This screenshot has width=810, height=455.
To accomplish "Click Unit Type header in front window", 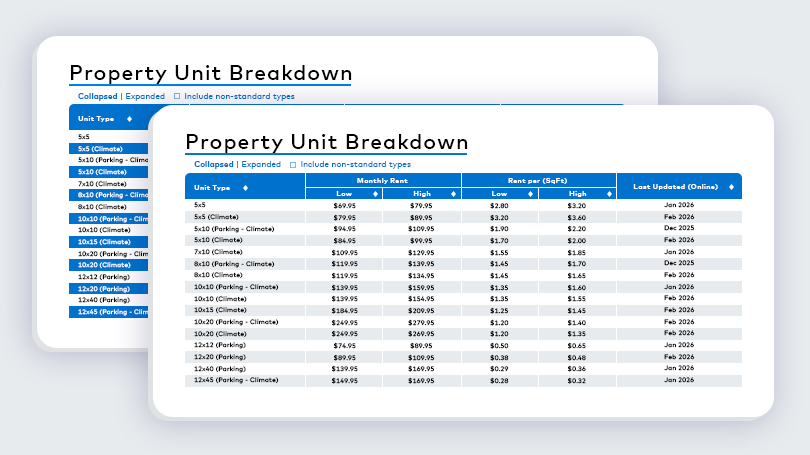I will tap(212, 188).
